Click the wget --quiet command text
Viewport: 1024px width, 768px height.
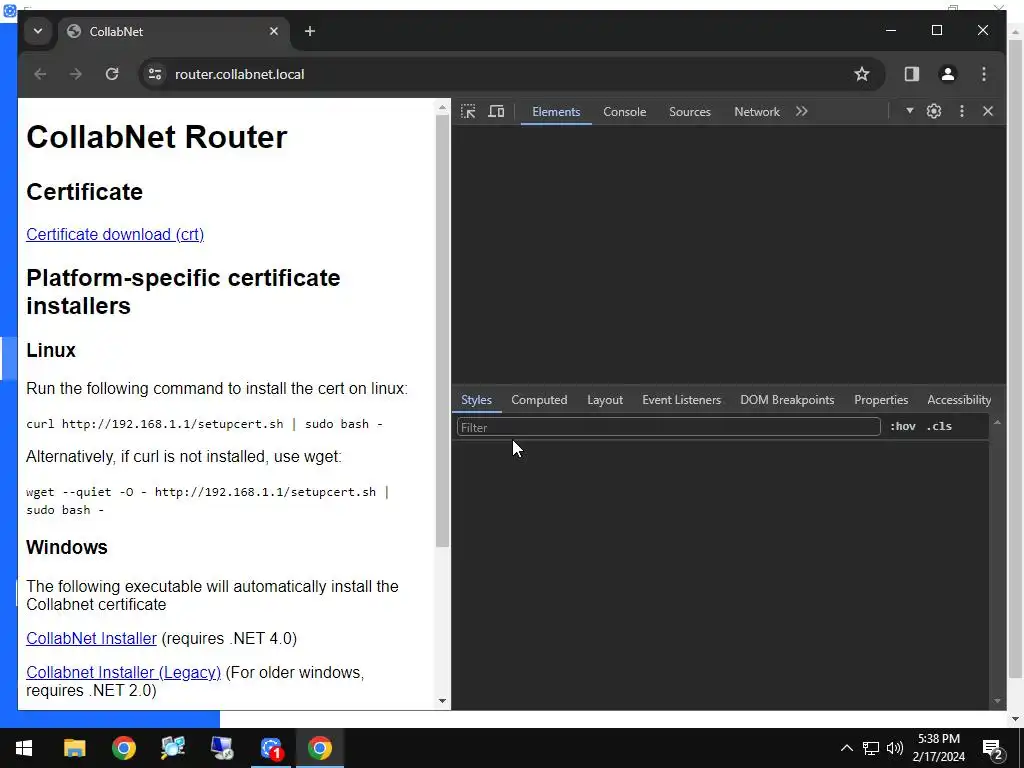[x=208, y=501]
